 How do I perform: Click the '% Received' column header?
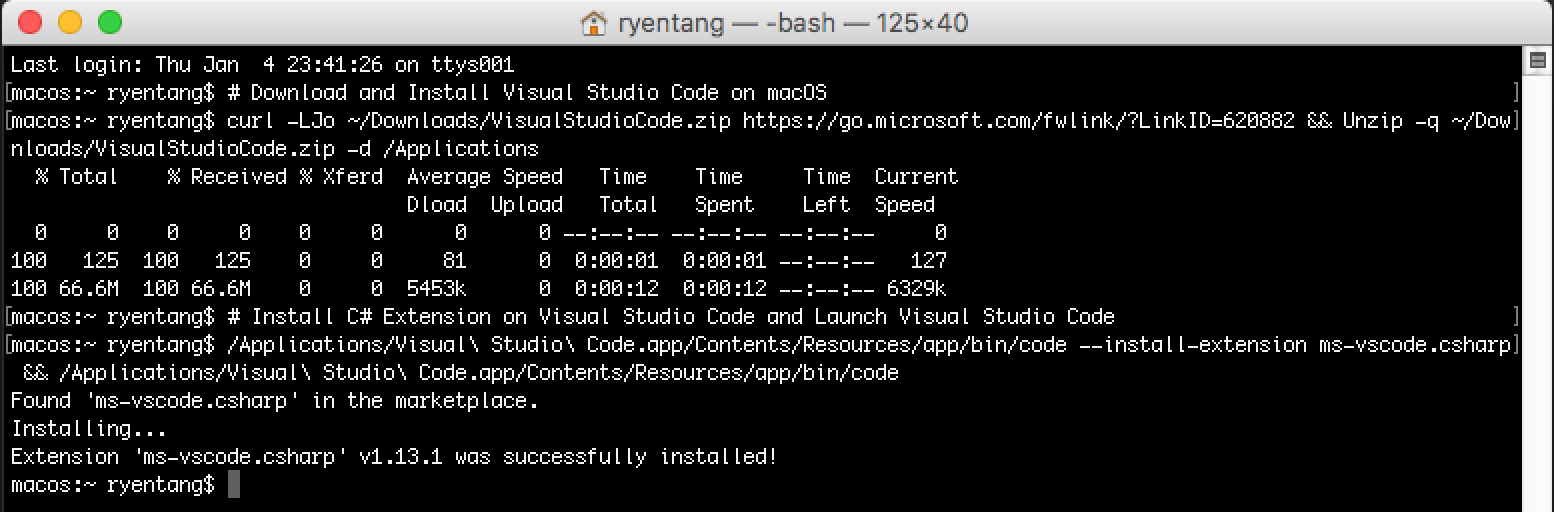point(227,177)
